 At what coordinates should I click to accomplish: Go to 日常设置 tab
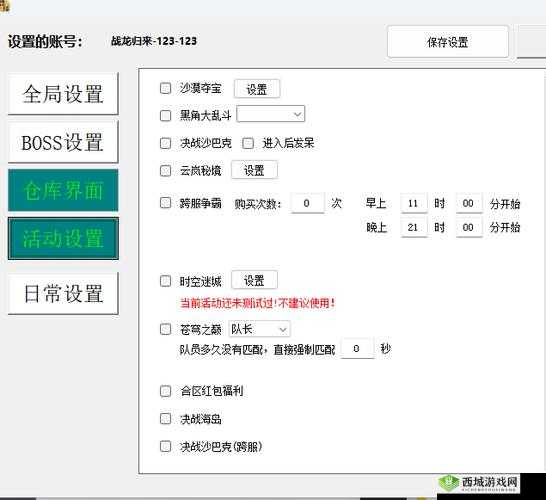(63, 294)
